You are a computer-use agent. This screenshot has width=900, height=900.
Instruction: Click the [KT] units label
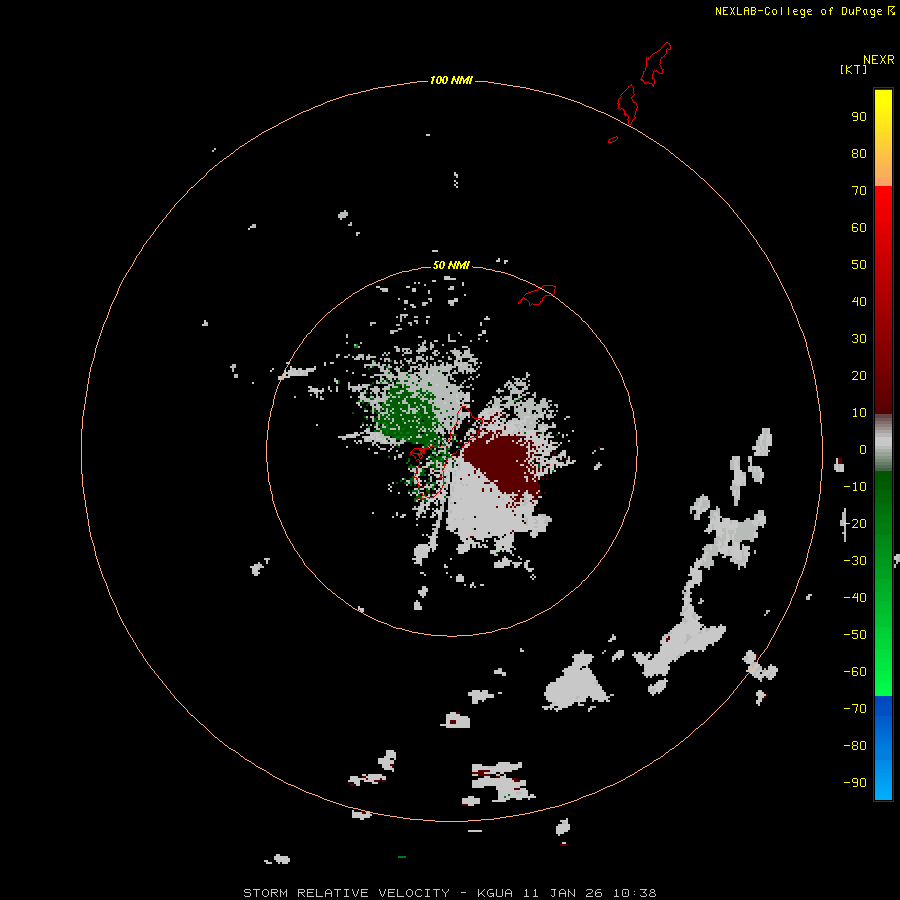pyautogui.click(x=853, y=69)
